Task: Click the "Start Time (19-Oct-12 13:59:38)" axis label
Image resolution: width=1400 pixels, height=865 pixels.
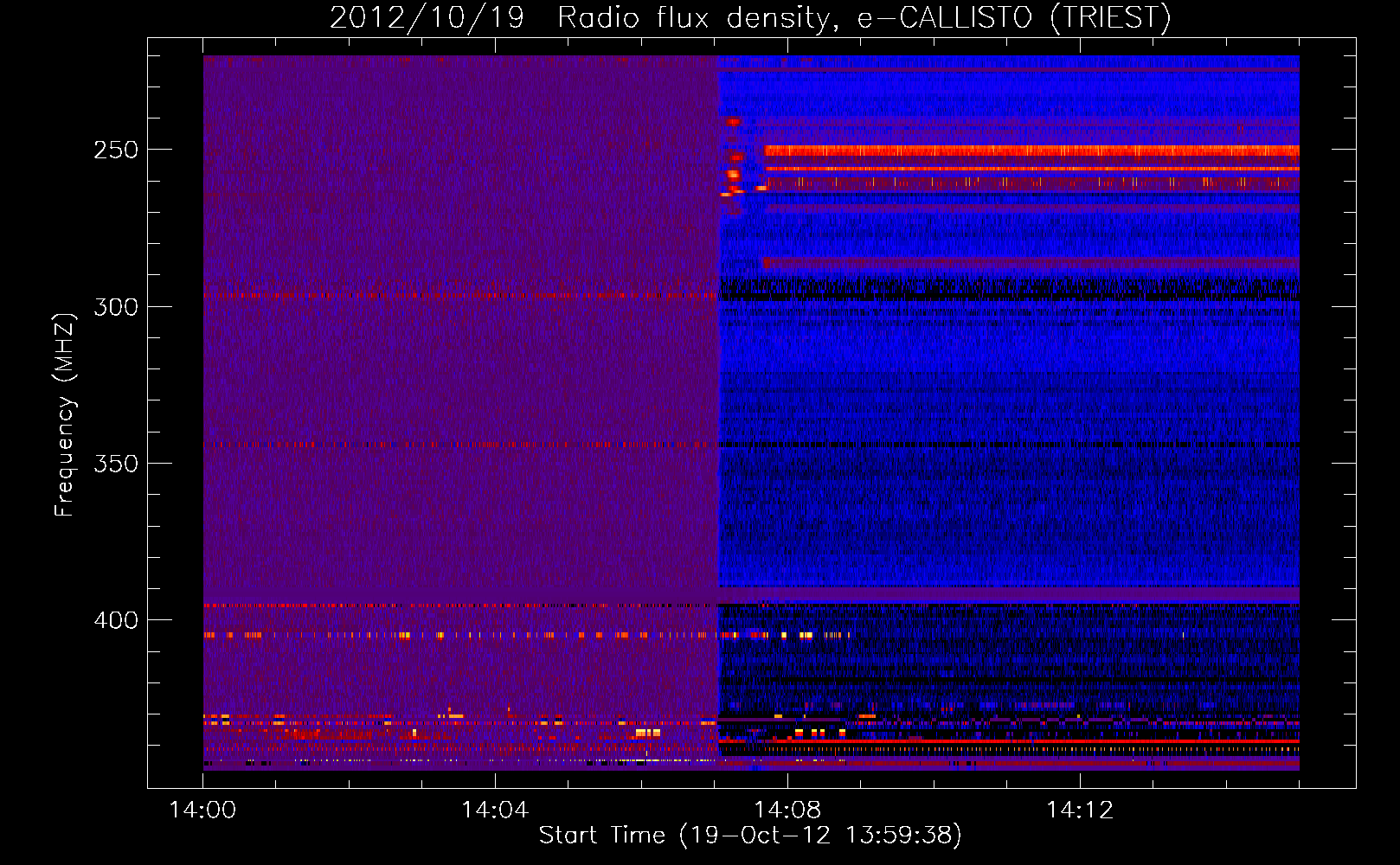Action: (750, 836)
